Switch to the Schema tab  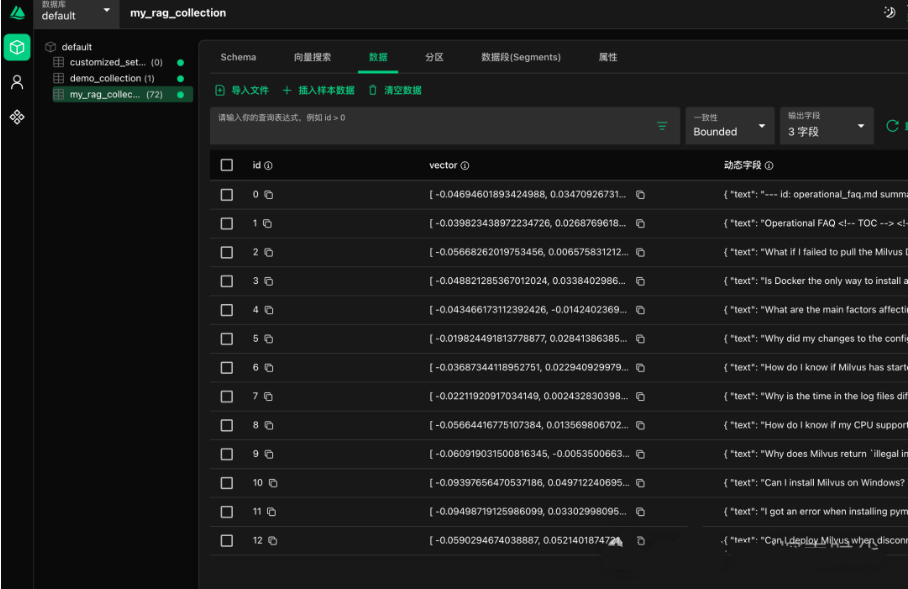point(238,57)
